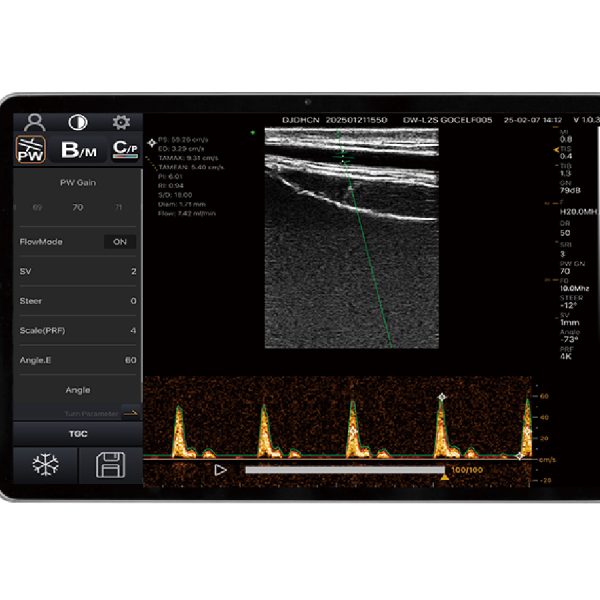
Task: Play the cine loop
Action: coord(221,469)
